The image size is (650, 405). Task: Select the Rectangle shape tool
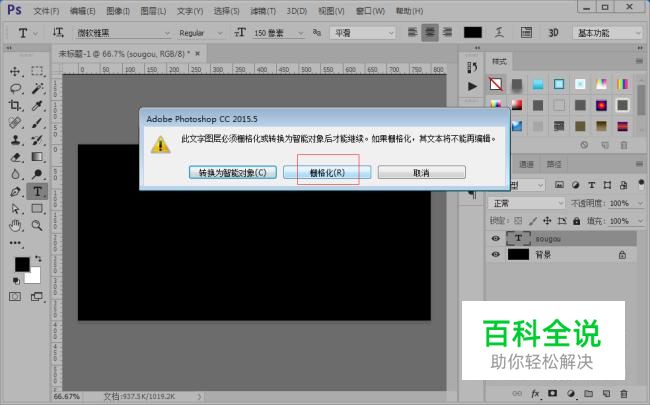(x=37, y=209)
